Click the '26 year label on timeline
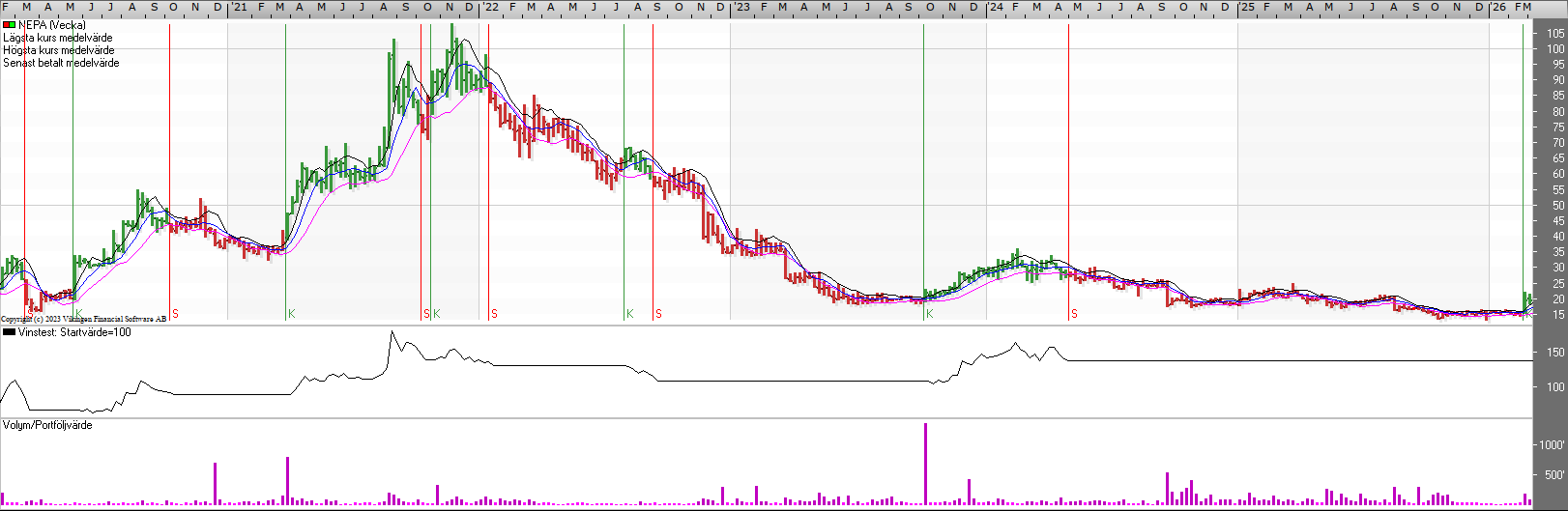 click(x=1497, y=7)
